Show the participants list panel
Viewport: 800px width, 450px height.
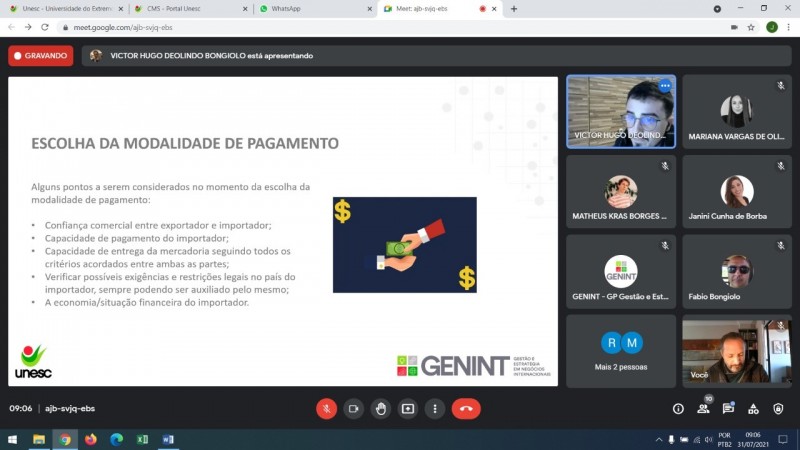703,408
